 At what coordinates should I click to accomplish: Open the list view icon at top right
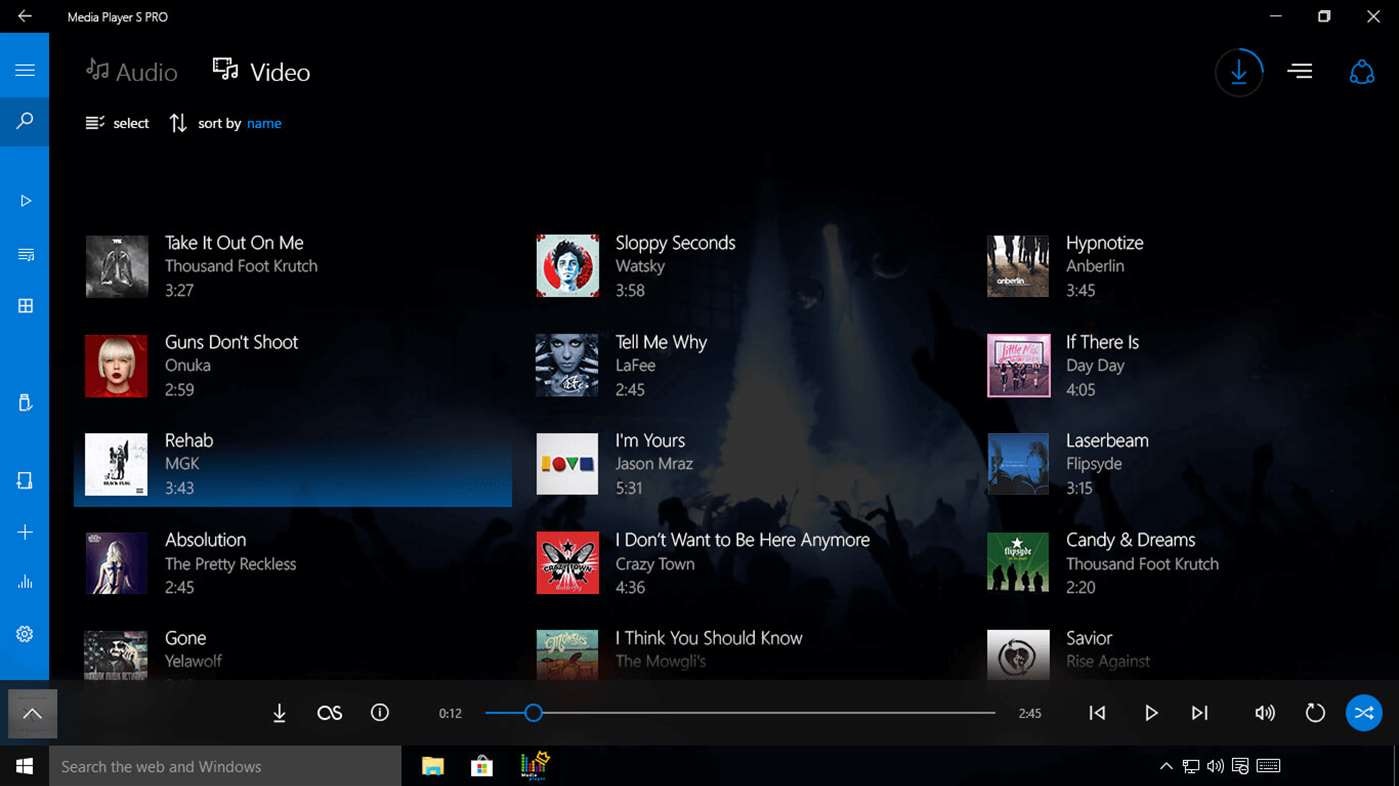[1300, 71]
